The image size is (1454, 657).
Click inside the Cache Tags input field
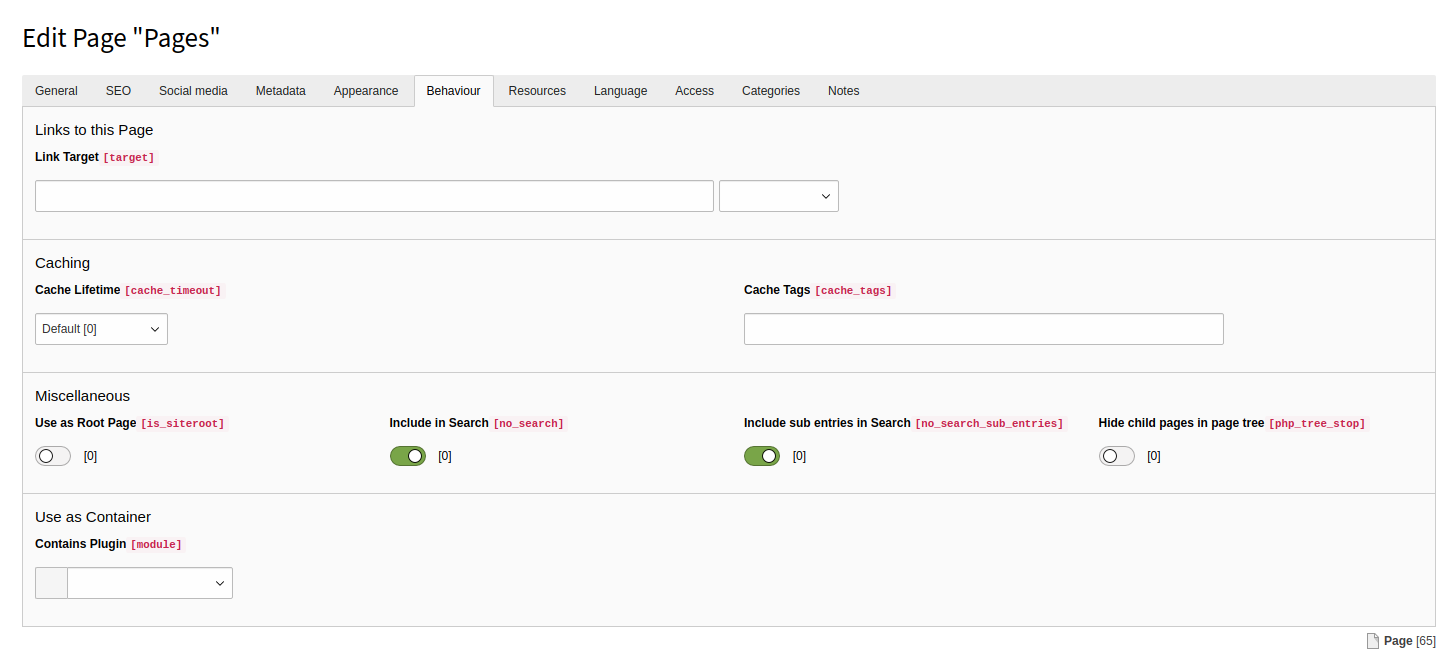pyautogui.click(x=983, y=328)
